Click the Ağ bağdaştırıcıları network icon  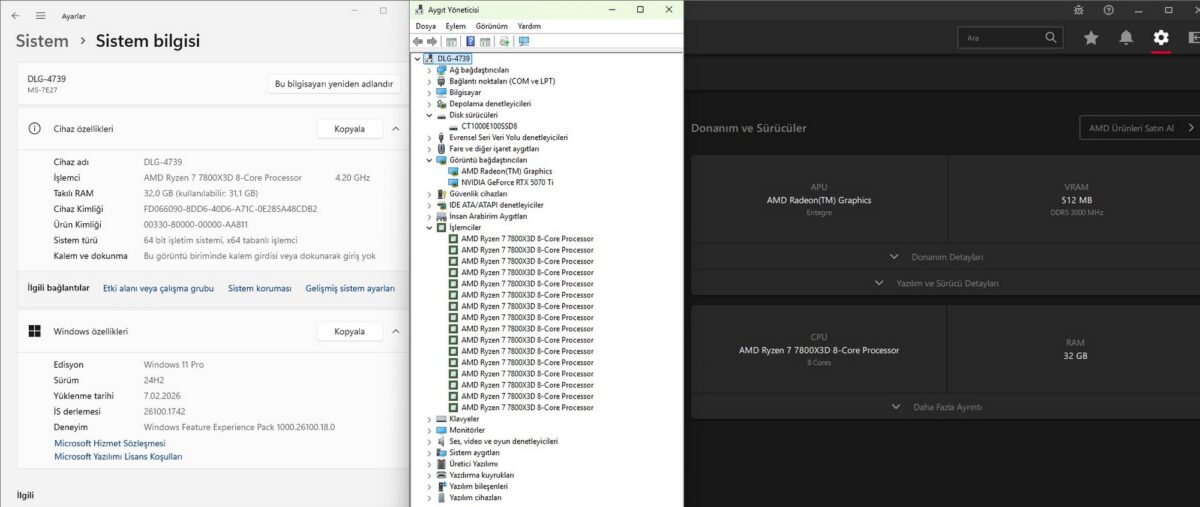click(x=441, y=70)
